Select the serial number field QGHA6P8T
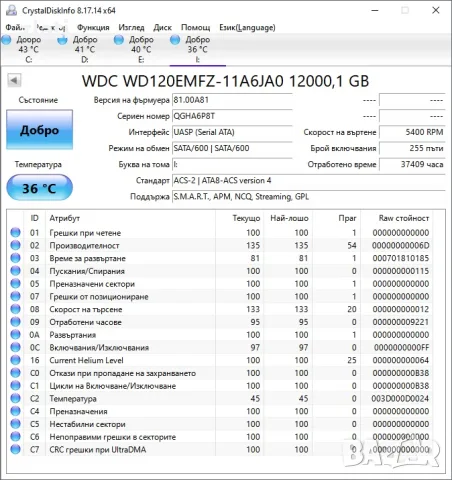452x480 pixels. pyautogui.click(x=232, y=116)
